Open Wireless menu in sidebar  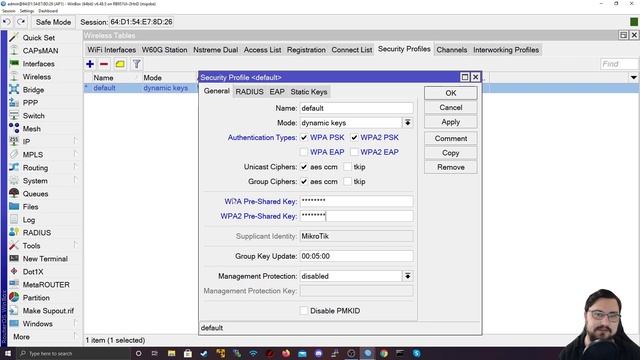coord(37,77)
